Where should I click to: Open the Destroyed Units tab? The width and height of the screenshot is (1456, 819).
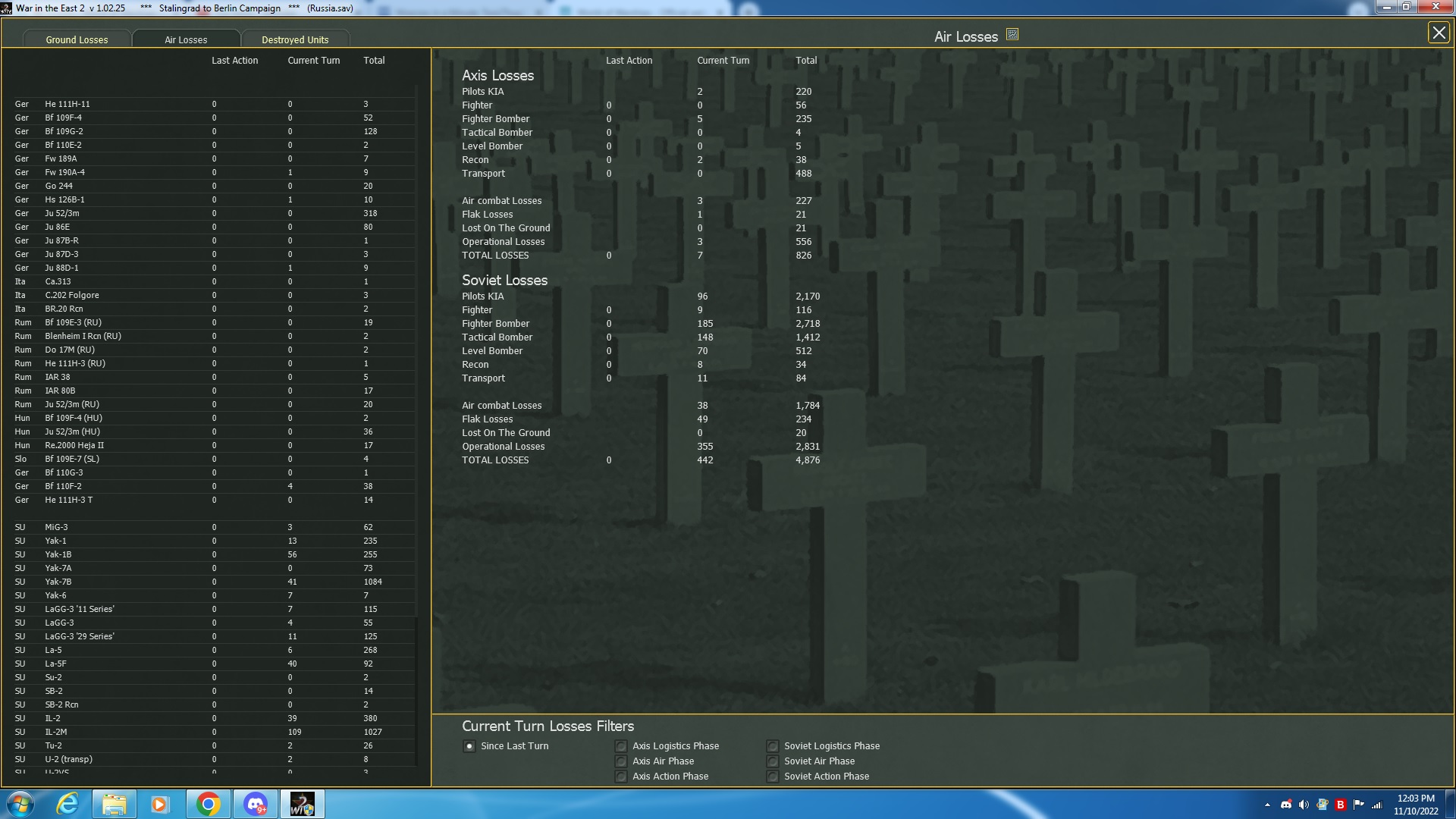(295, 39)
